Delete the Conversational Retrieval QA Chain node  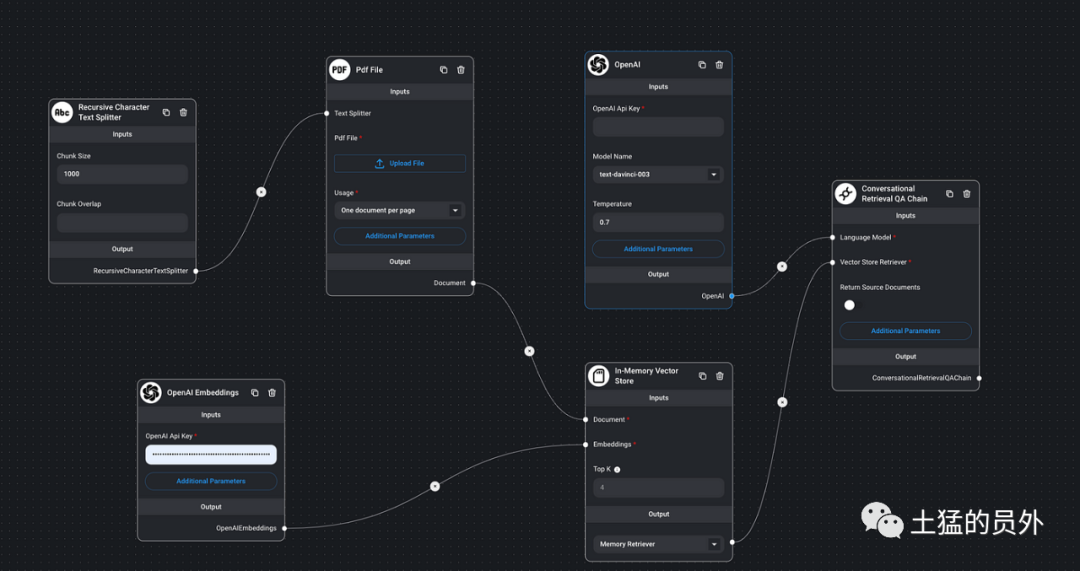[x=967, y=194]
